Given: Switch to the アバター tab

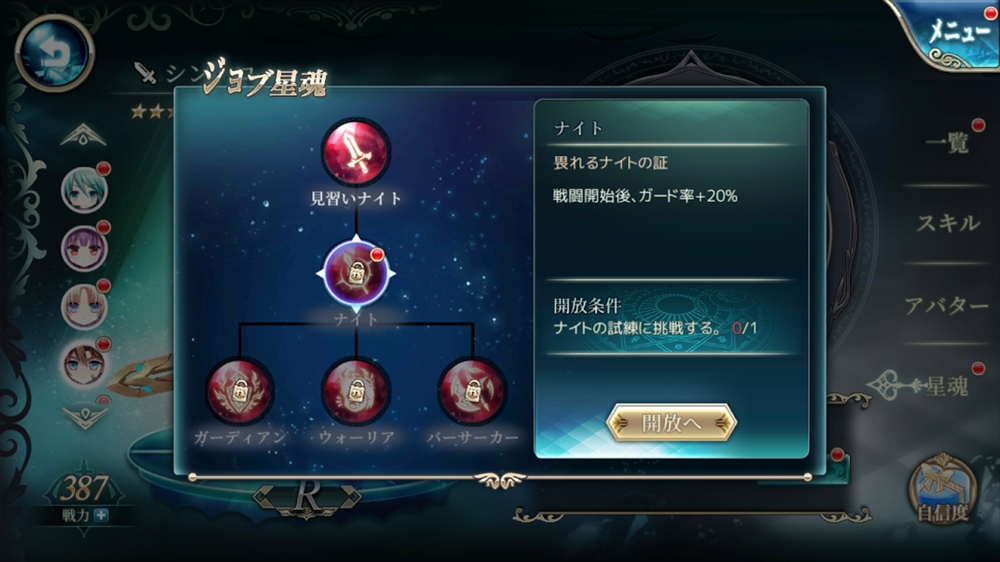Looking at the screenshot, I should (947, 306).
